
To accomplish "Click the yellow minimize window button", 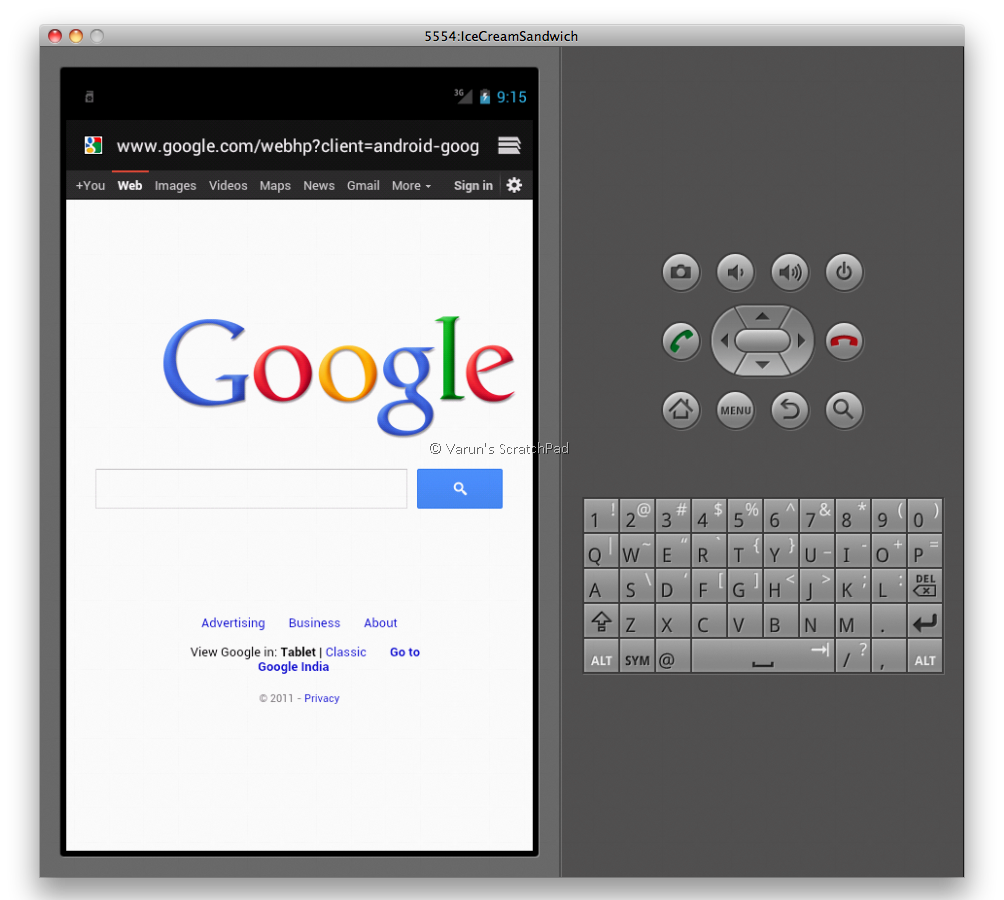I will click(76, 36).
